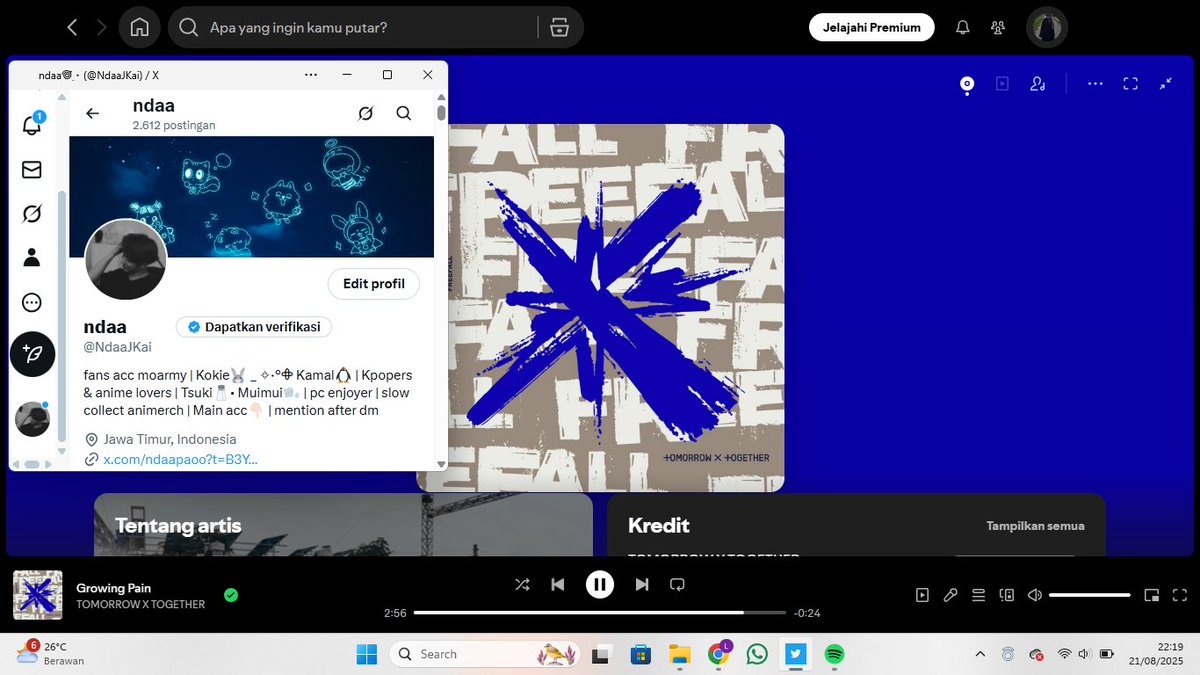Compose a new post in X
Image resolution: width=1200 pixels, height=675 pixels.
pyautogui.click(x=32, y=354)
